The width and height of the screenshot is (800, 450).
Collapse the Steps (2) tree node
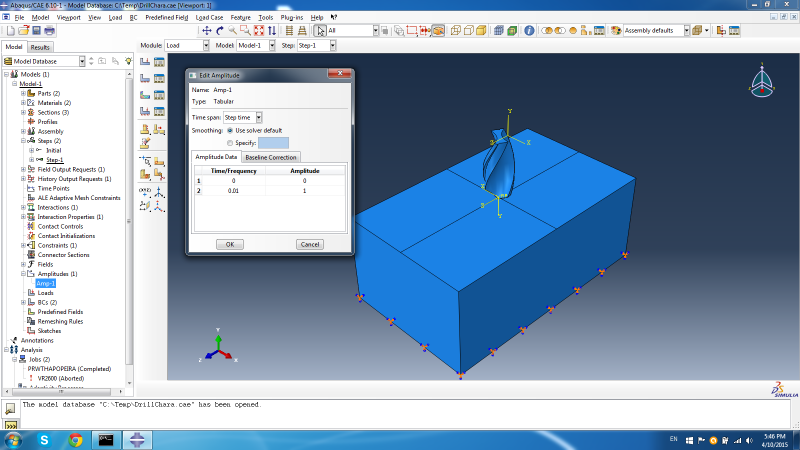[x=23, y=141]
